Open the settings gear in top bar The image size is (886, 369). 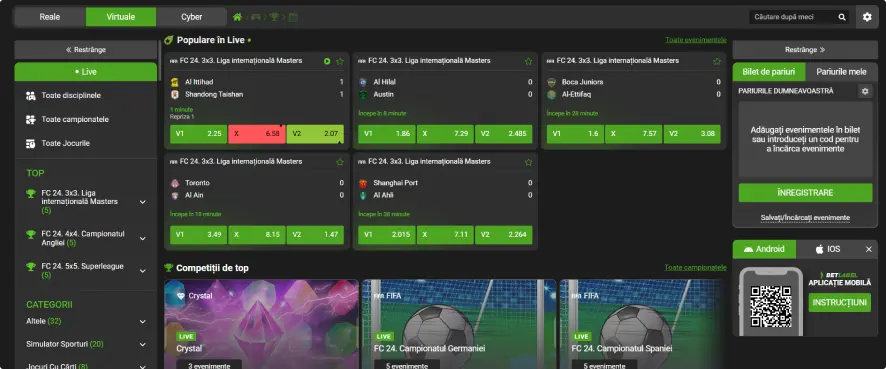(867, 17)
